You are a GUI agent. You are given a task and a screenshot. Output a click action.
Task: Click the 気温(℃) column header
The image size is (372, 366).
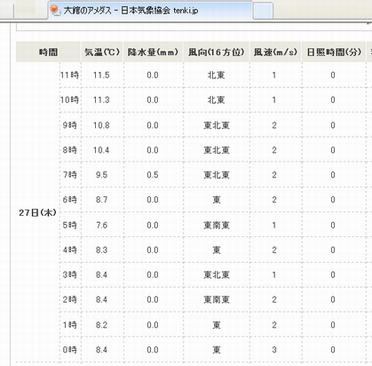pyautogui.click(x=102, y=52)
